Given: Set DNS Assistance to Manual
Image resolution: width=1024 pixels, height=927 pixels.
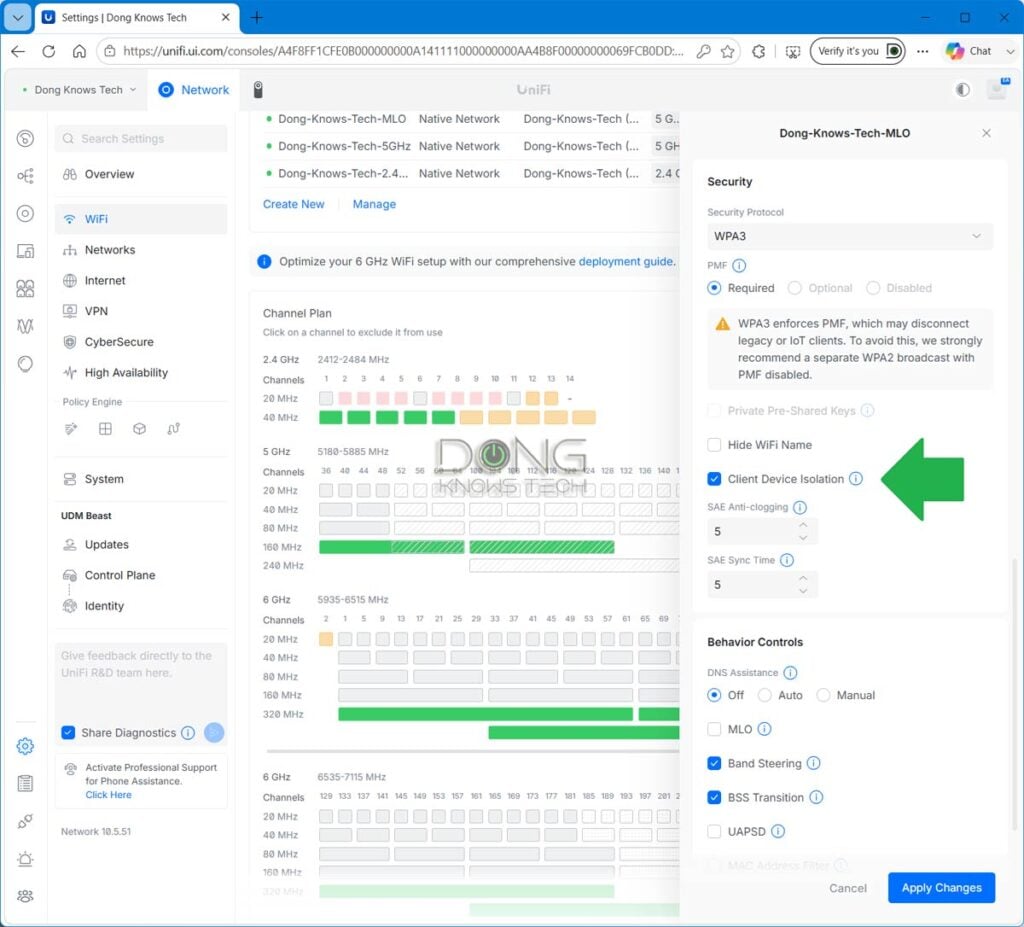Looking at the screenshot, I should point(824,695).
